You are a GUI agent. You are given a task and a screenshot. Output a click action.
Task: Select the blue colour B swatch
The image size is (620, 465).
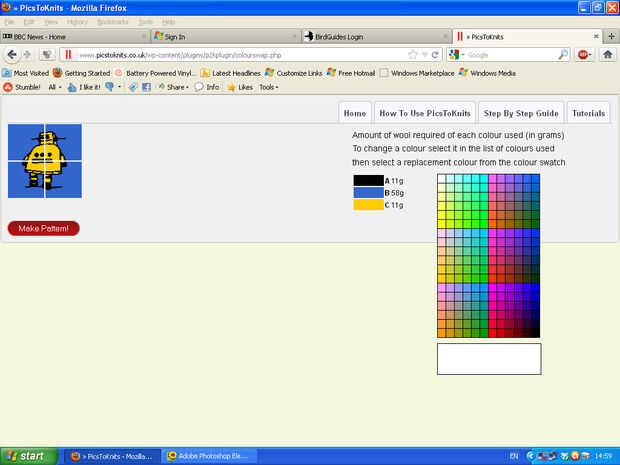368,193
